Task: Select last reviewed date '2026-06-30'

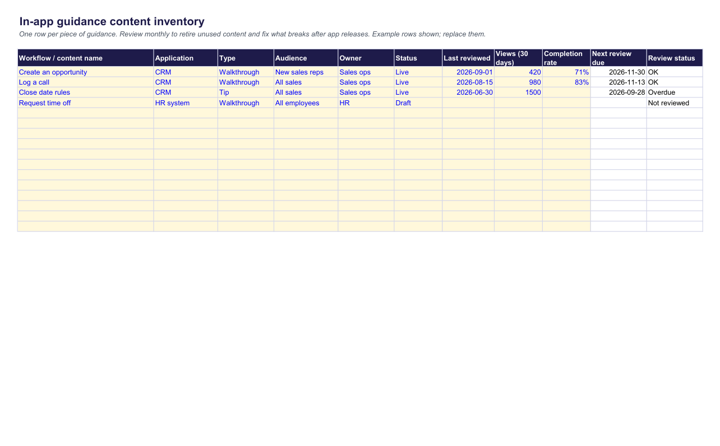Action: click(x=468, y=92)
